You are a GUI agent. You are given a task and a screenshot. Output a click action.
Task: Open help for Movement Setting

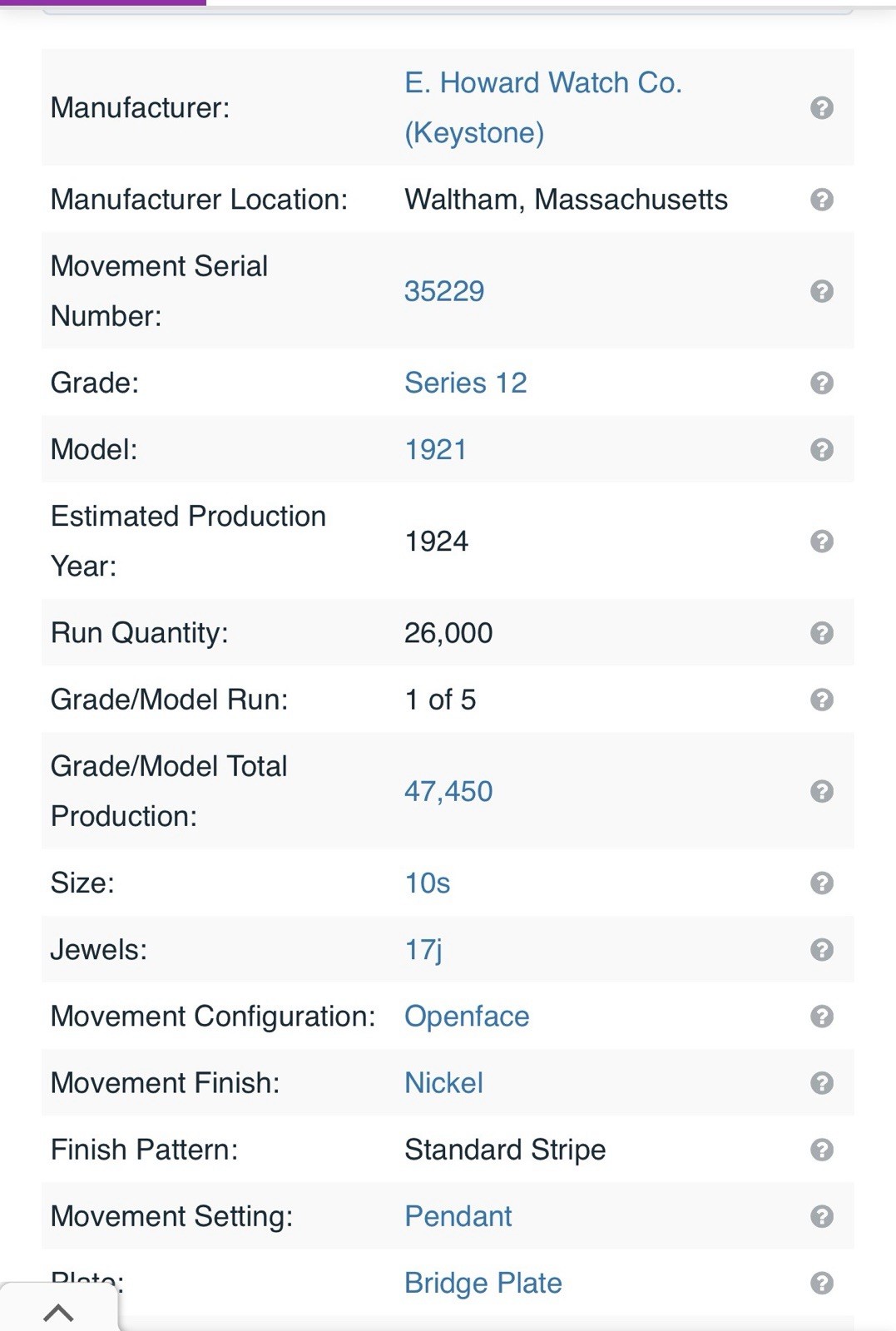click(x=821, y=1216)
